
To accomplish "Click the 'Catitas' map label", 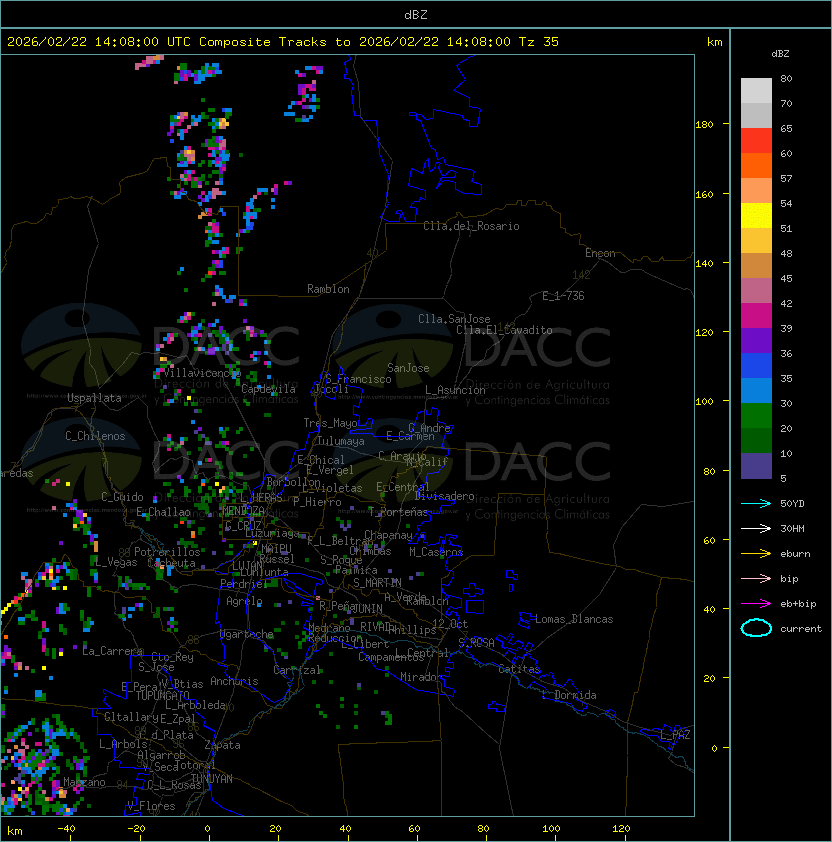I will (519, 669).
